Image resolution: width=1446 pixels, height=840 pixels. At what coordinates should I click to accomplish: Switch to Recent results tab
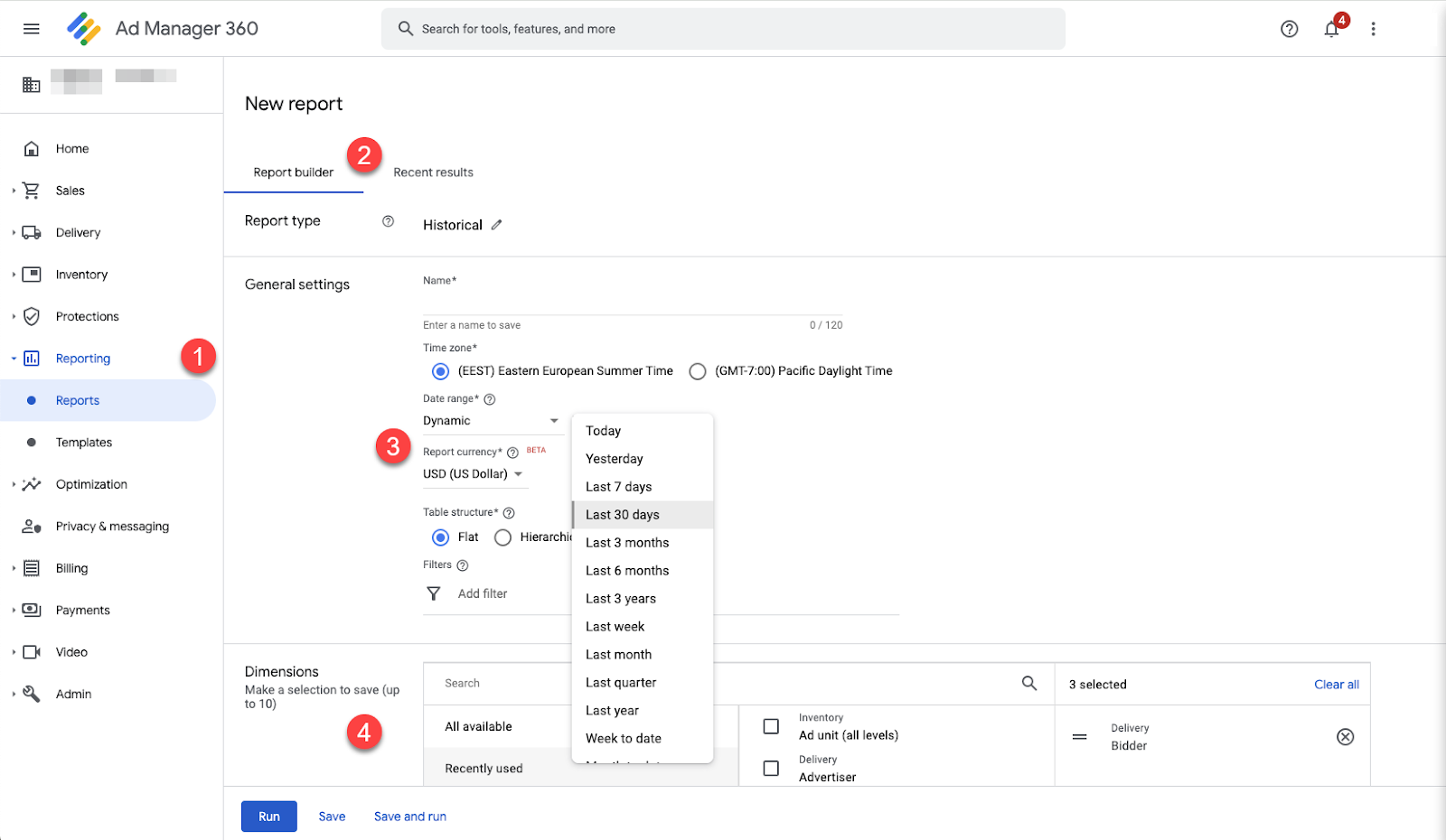tap(433, 173)
